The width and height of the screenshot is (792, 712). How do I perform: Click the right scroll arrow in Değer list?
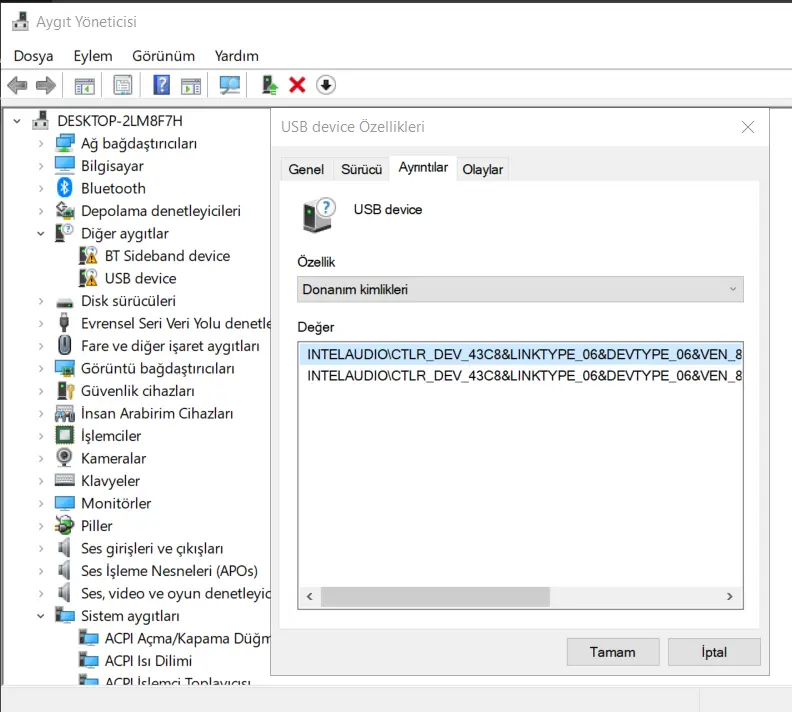click(730, 596)
